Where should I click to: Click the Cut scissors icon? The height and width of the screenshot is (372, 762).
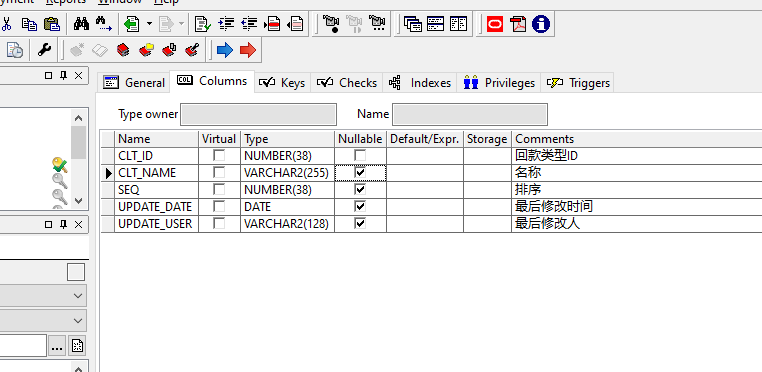pos(7,23)
